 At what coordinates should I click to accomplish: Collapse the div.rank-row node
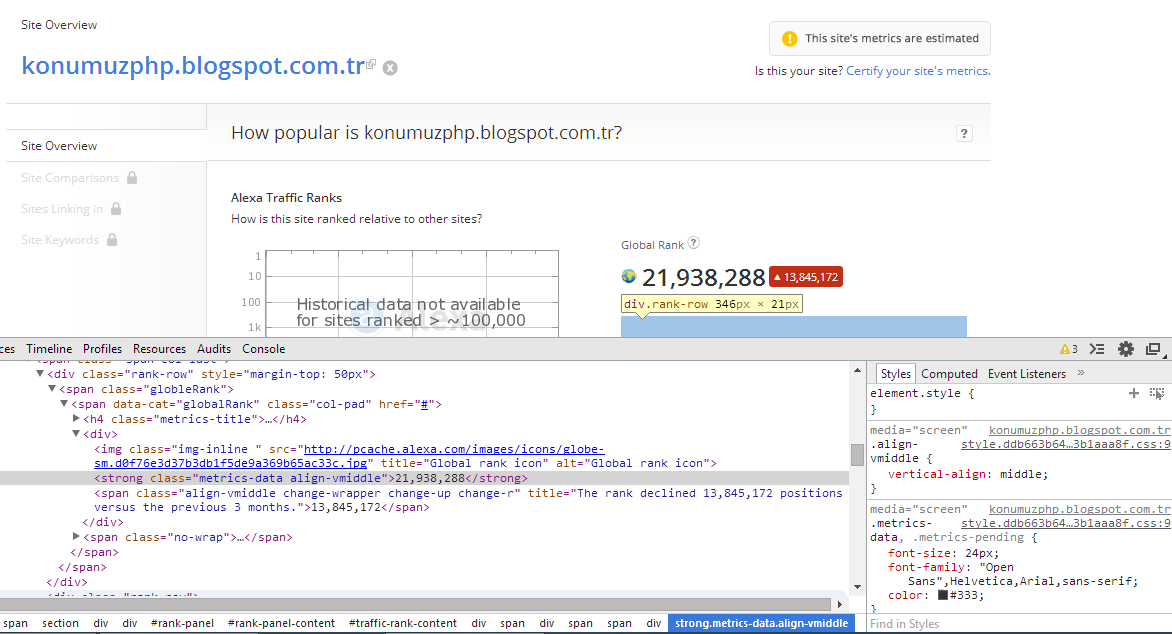[40, 374]
